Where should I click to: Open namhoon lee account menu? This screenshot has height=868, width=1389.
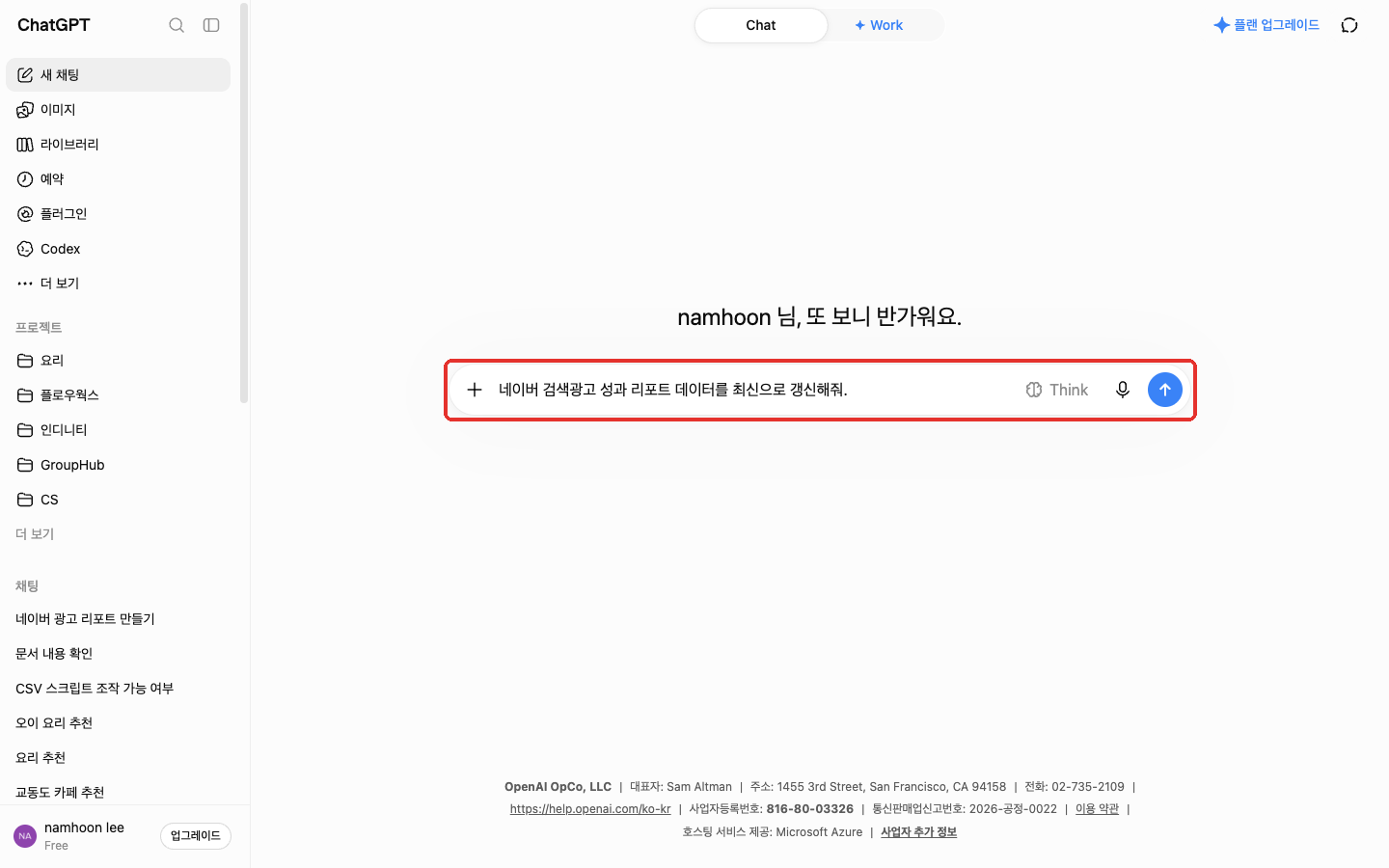(82, 836)
